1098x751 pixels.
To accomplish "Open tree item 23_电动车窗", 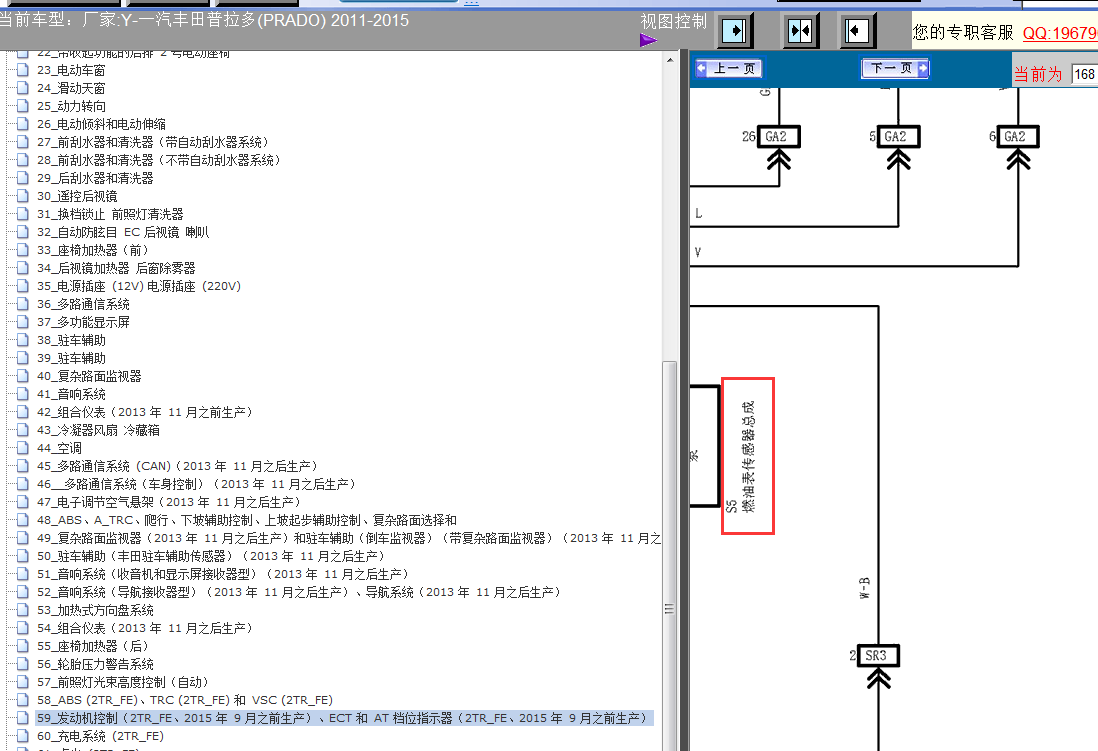I will click(x=71, y=70).
